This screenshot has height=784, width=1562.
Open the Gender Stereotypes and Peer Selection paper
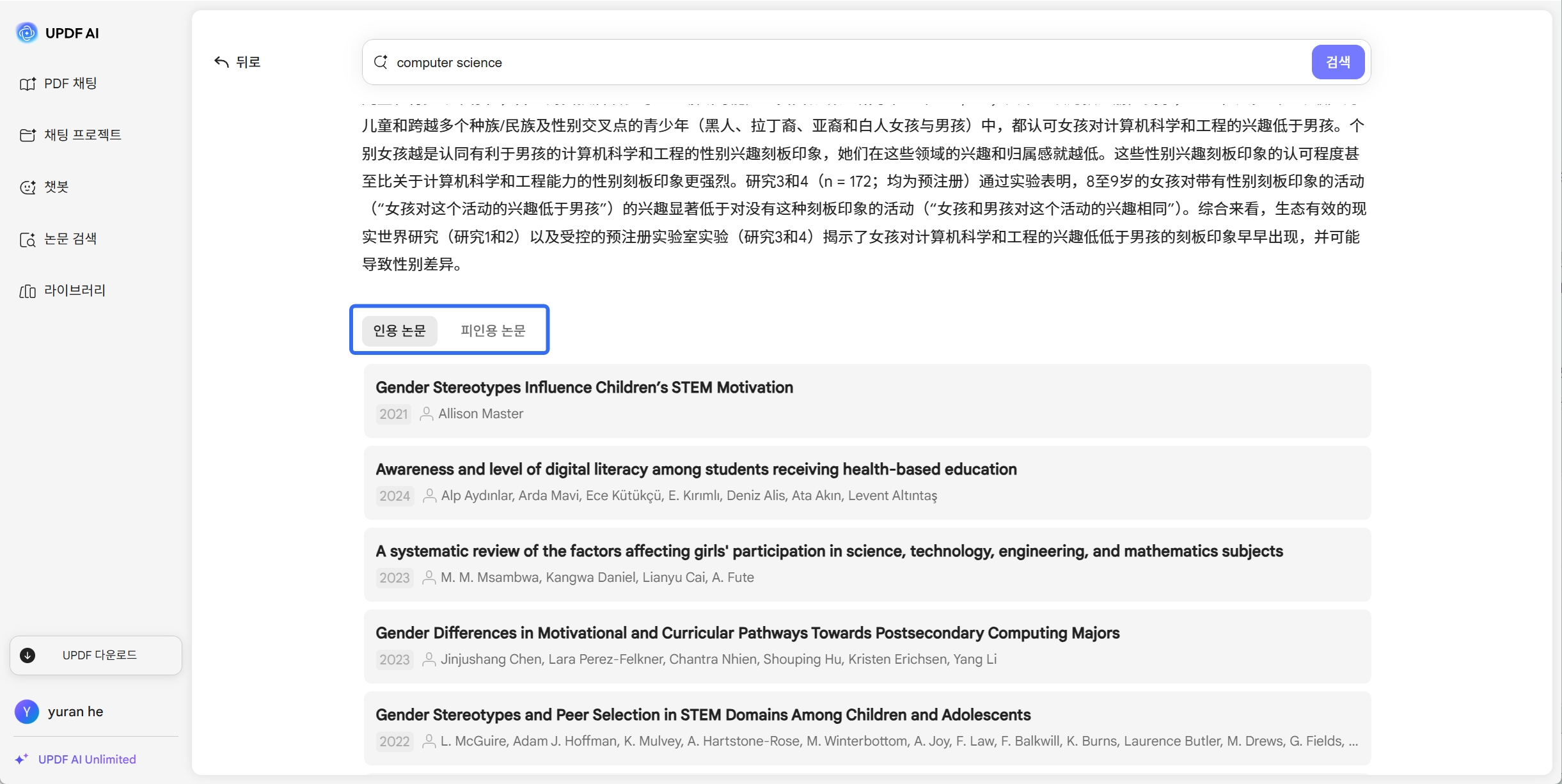click(867, 728)
